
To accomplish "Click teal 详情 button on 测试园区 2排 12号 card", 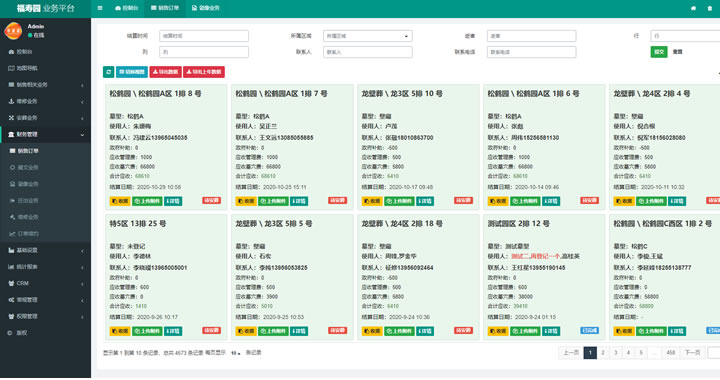I will point(551,331).
